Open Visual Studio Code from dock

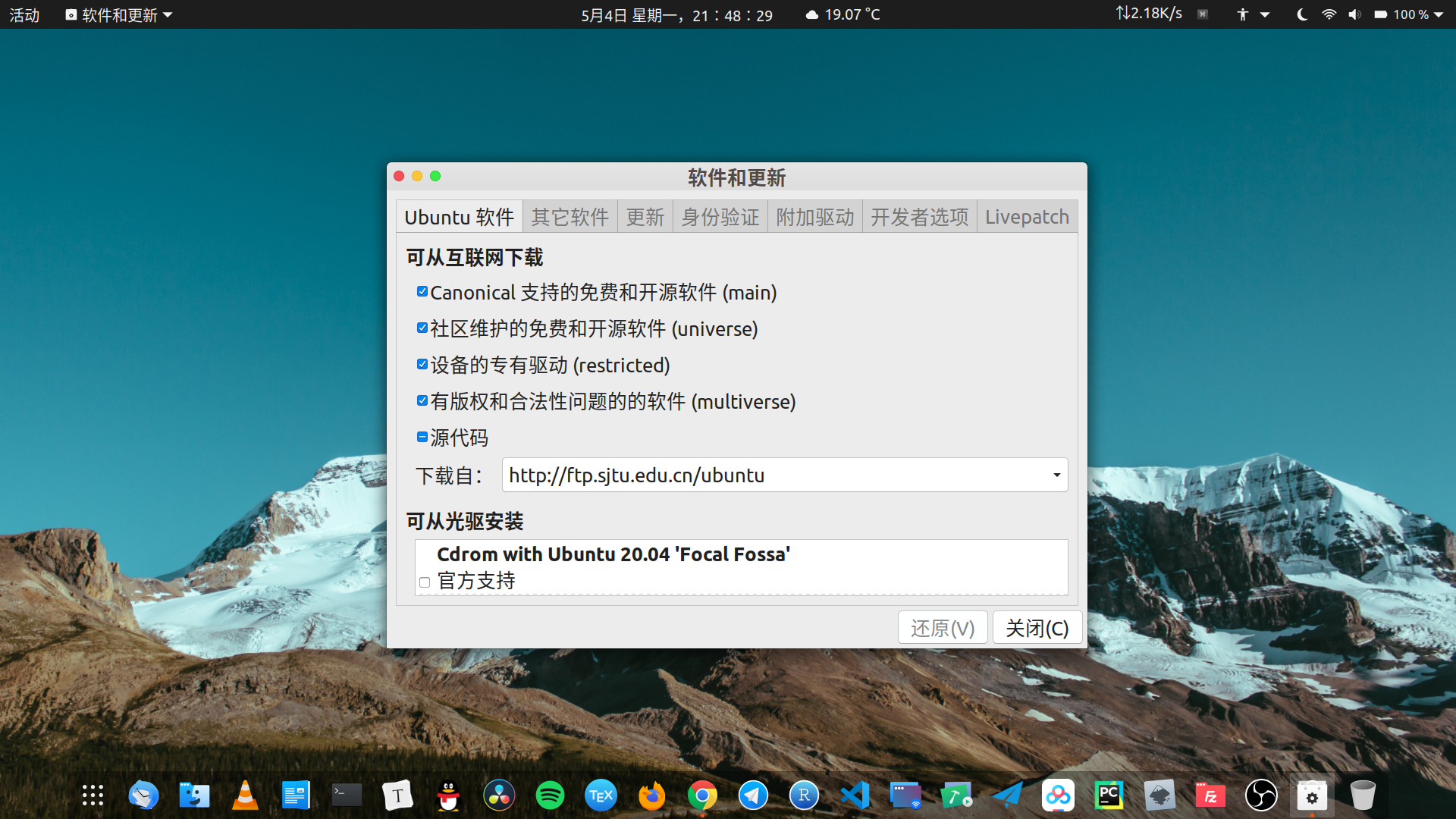click(x=855, y=795)
